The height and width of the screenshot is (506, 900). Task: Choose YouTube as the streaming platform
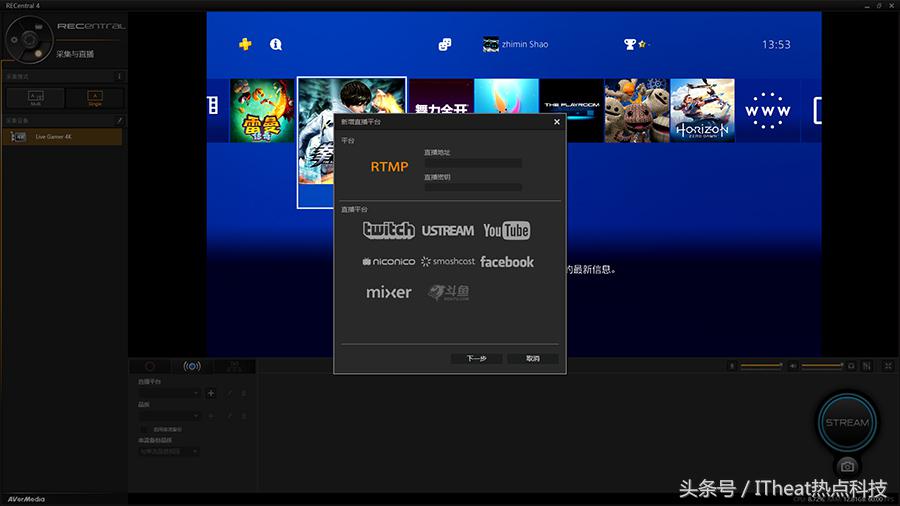tap(506, 231)
